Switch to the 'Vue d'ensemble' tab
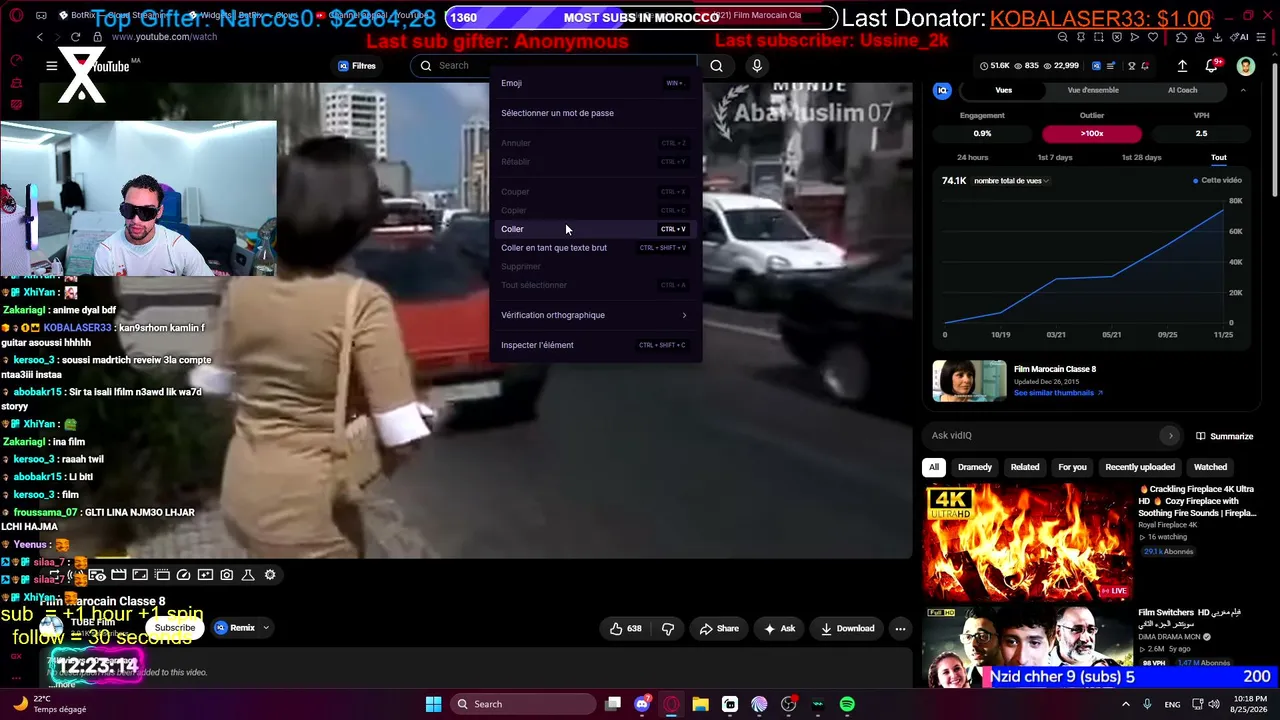Image resolution: width=1280 pixels, height=720 pixels. tap(1093, 90)
